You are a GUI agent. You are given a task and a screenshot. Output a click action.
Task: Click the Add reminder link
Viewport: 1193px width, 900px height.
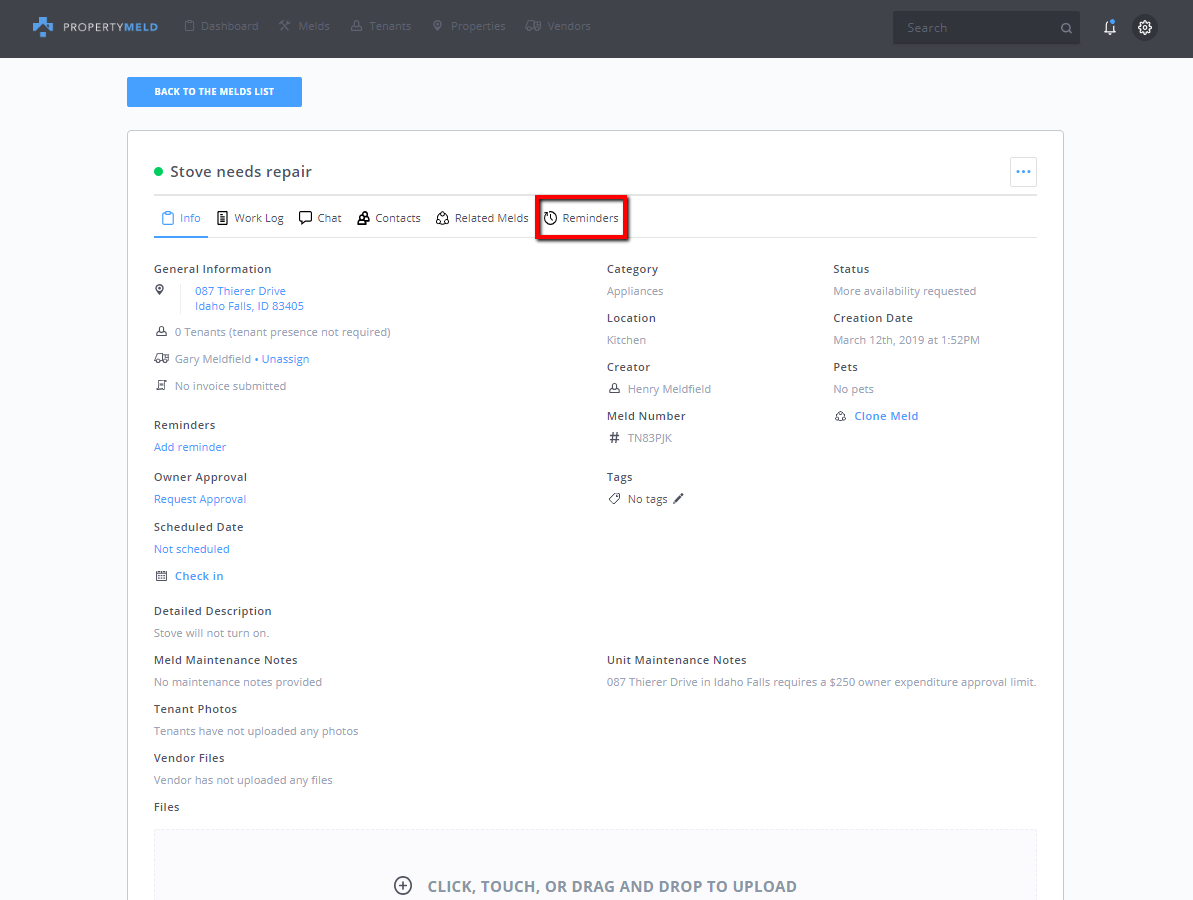pyautogui.click(x=190, y=447)
